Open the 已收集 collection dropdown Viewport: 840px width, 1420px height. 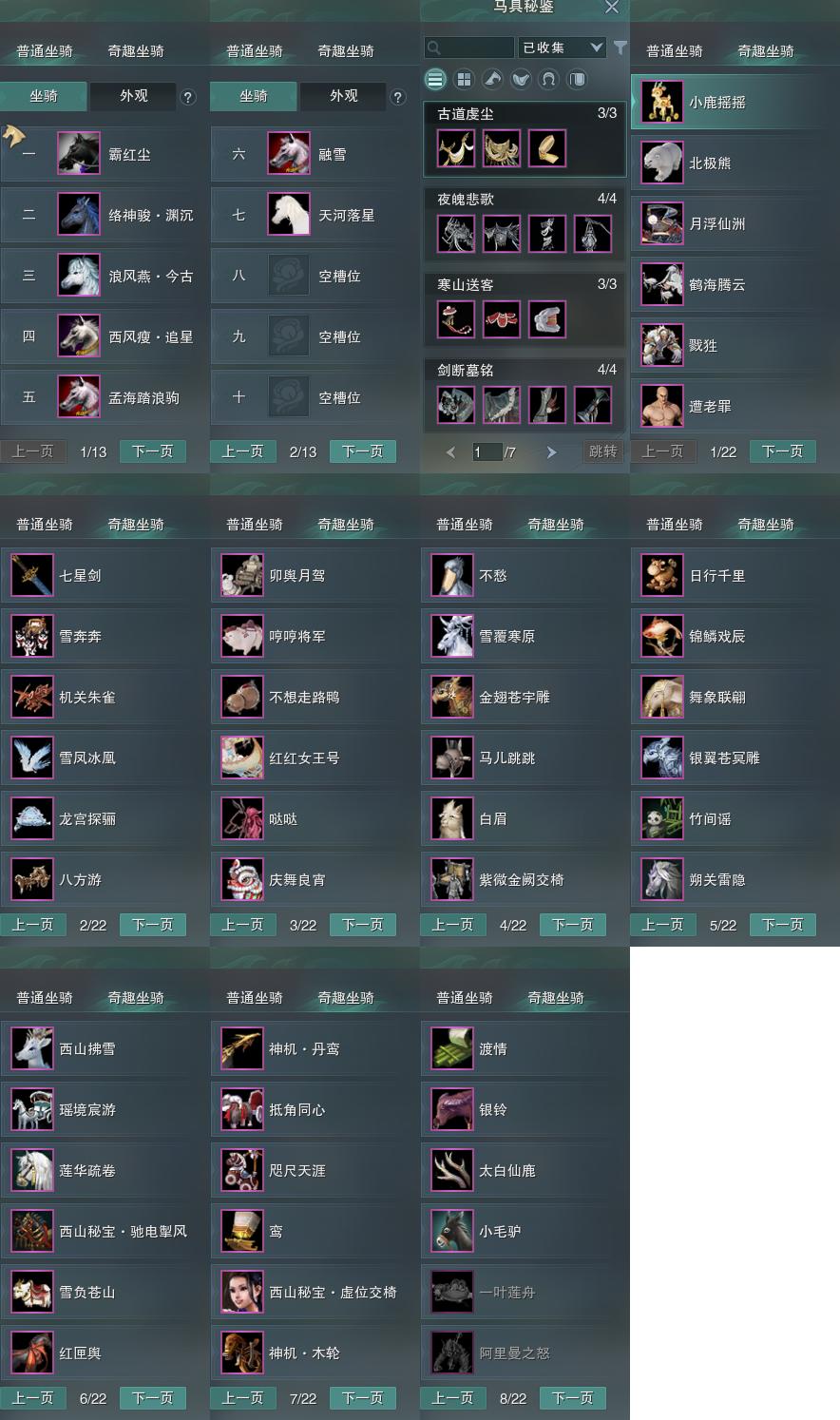pyautogui.click(x=562, y=48)
